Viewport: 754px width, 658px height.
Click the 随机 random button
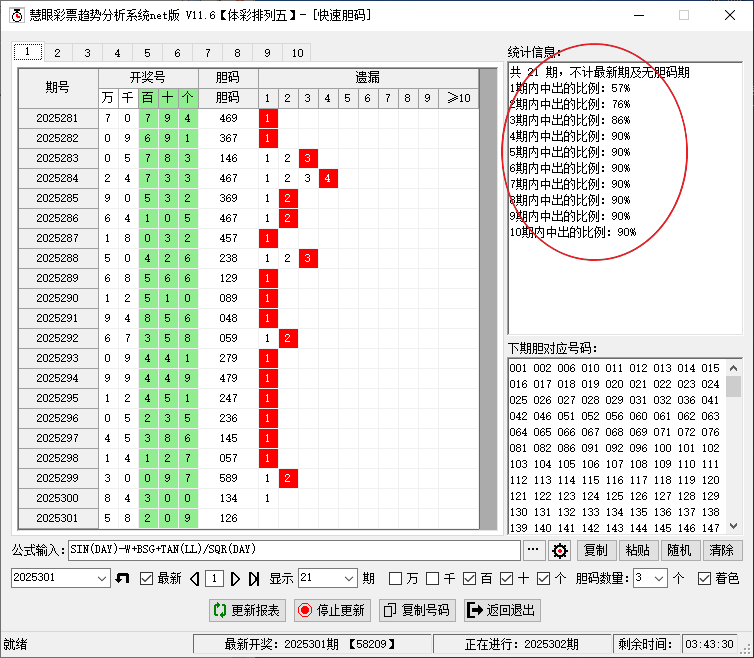point(679,551)
